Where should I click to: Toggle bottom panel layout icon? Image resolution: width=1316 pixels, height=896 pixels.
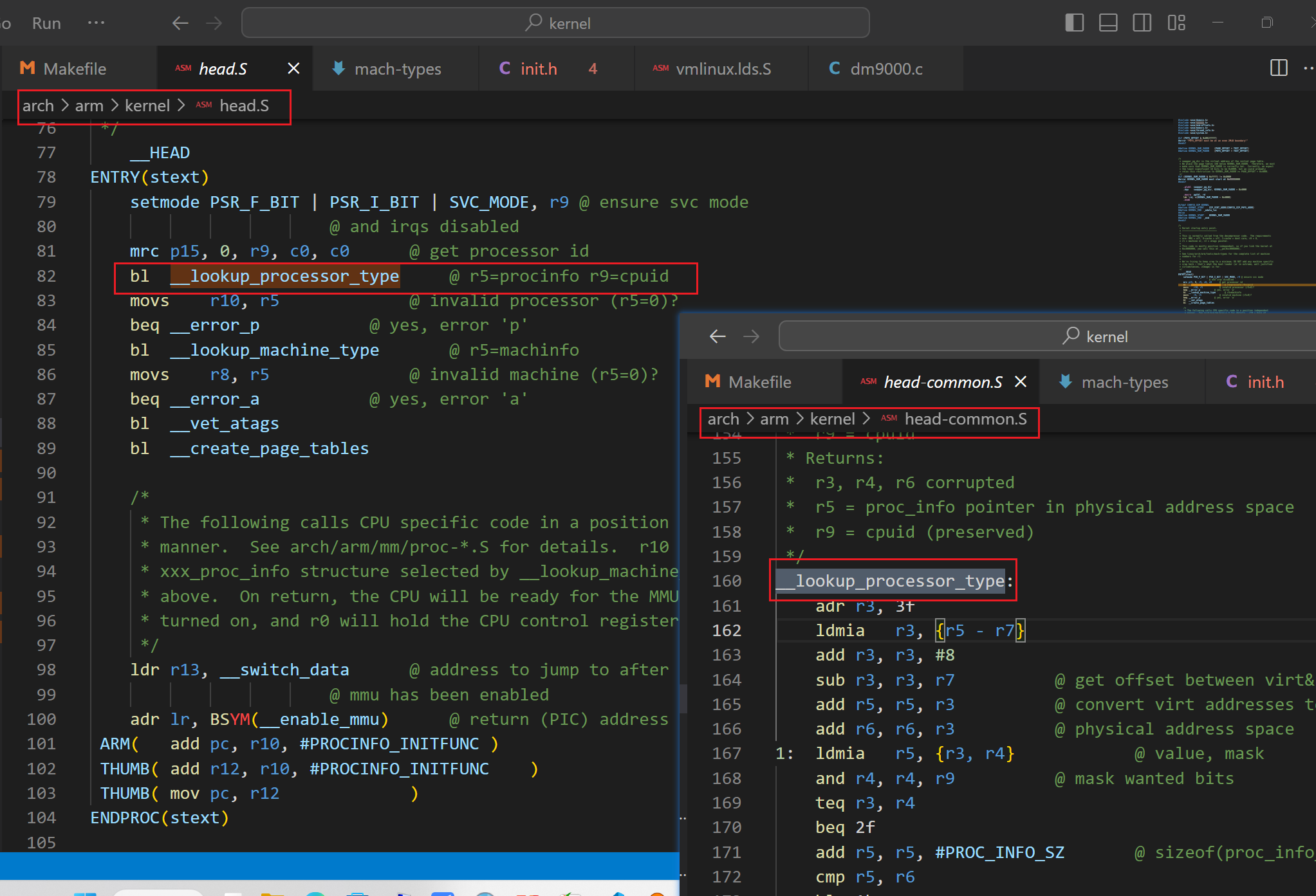1108,23
